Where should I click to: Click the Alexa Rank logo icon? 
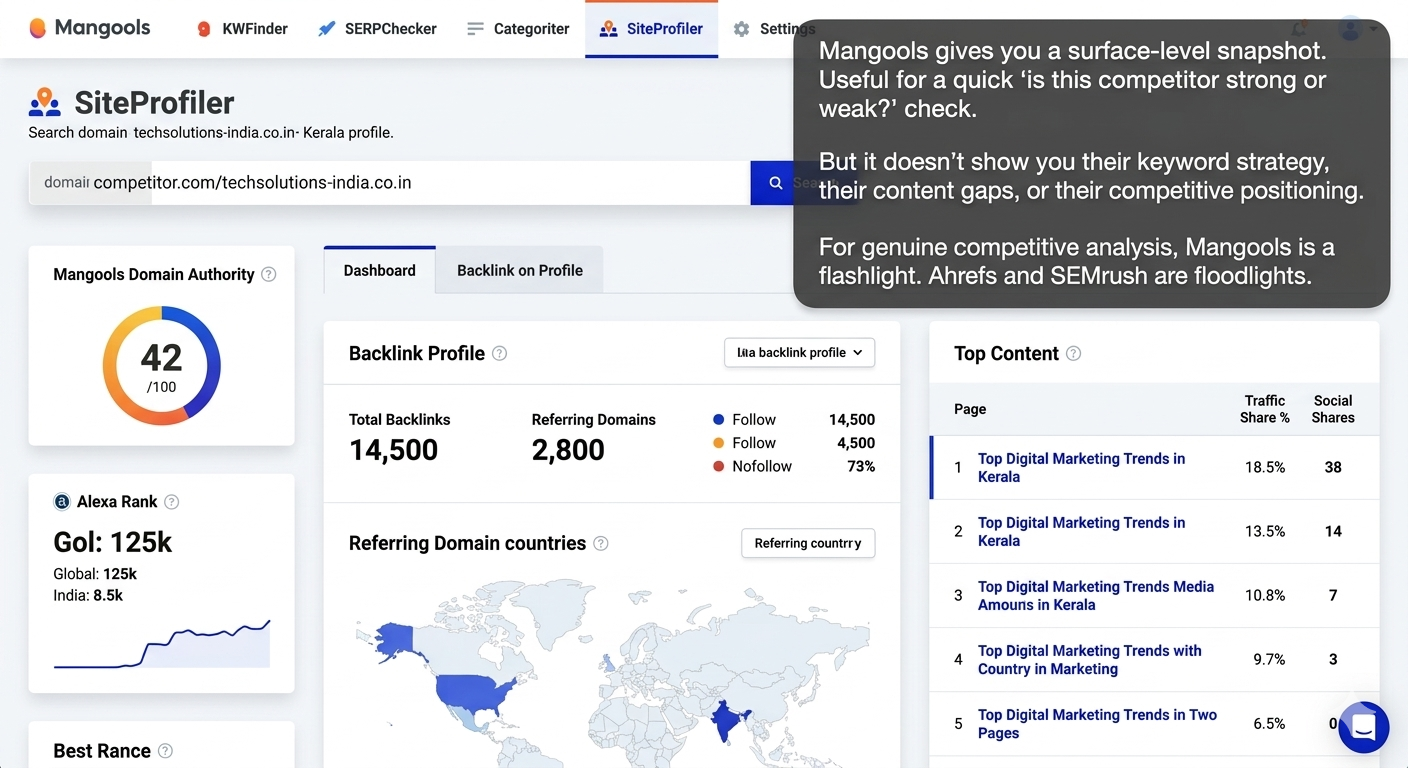(62, 502)
